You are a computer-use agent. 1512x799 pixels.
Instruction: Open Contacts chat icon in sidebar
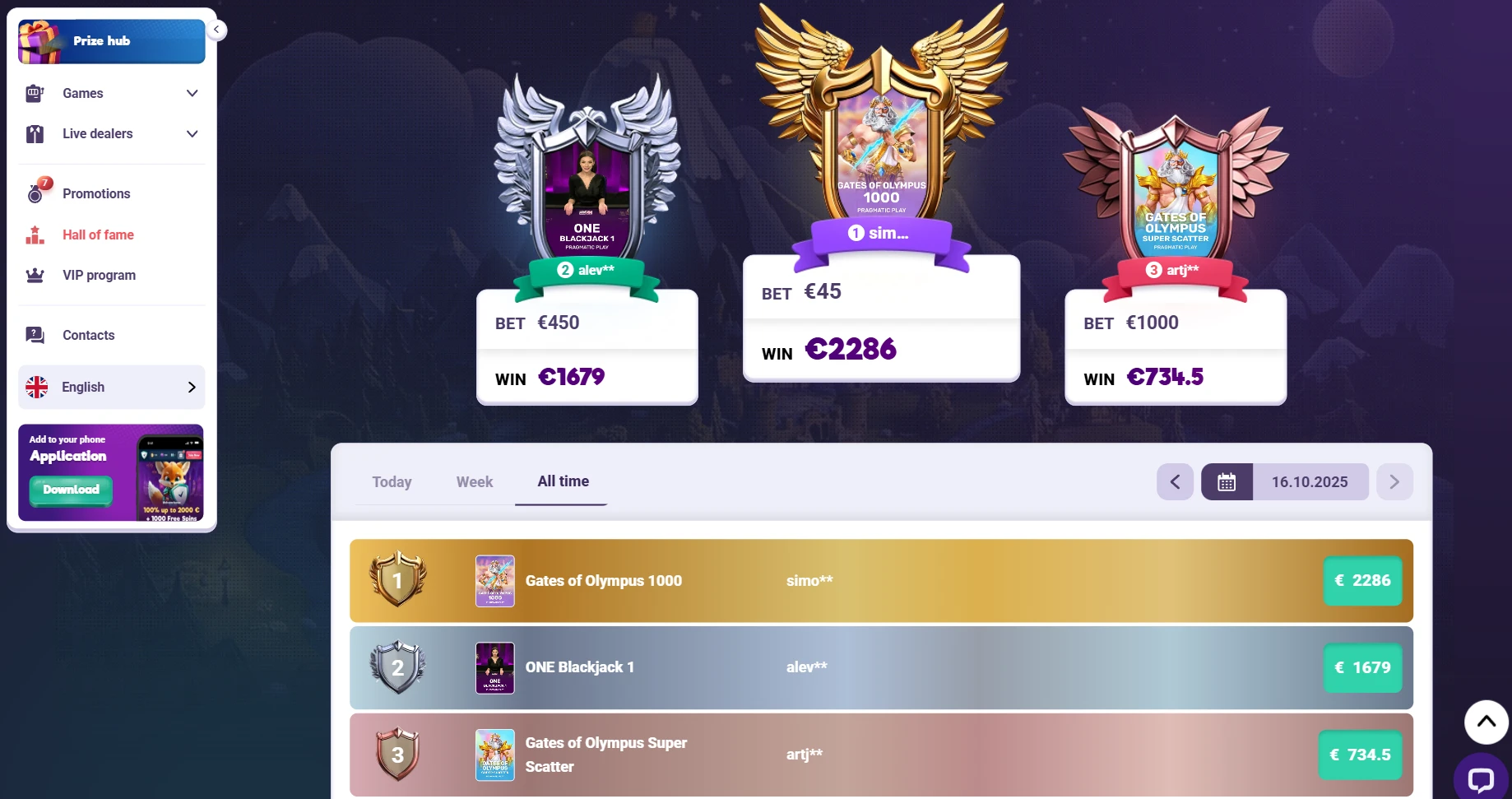pyautogui.click(x=35, y=335)
